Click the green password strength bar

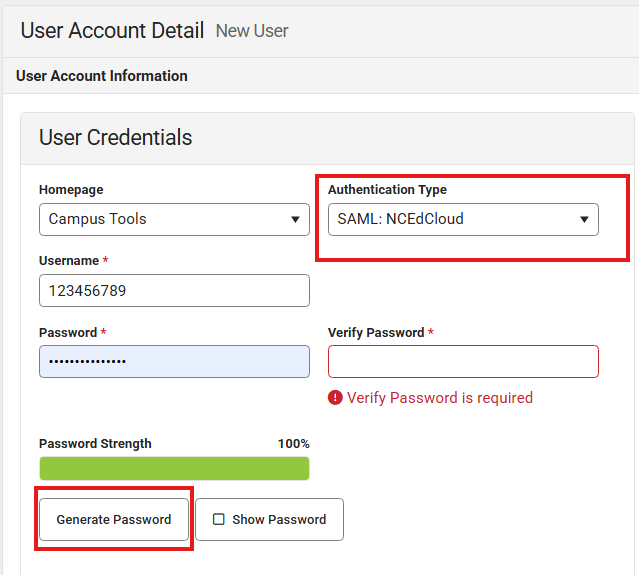[x=174, y=468]
